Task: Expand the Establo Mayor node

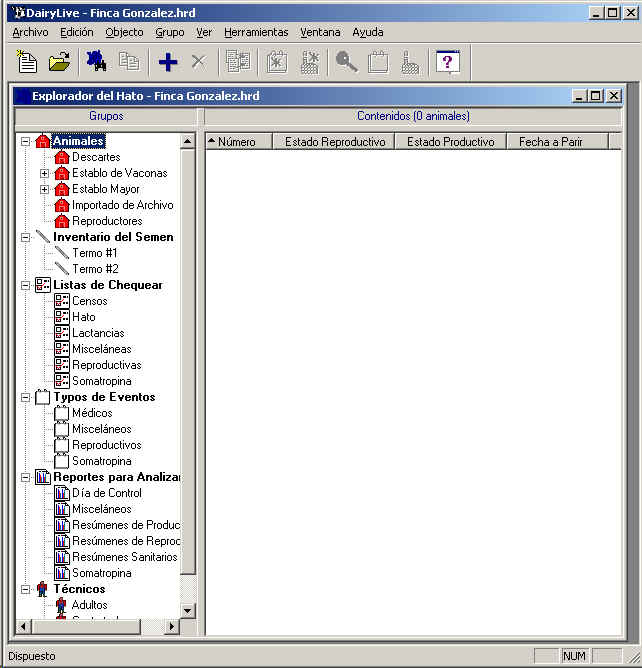Action: tap(44, 189)
